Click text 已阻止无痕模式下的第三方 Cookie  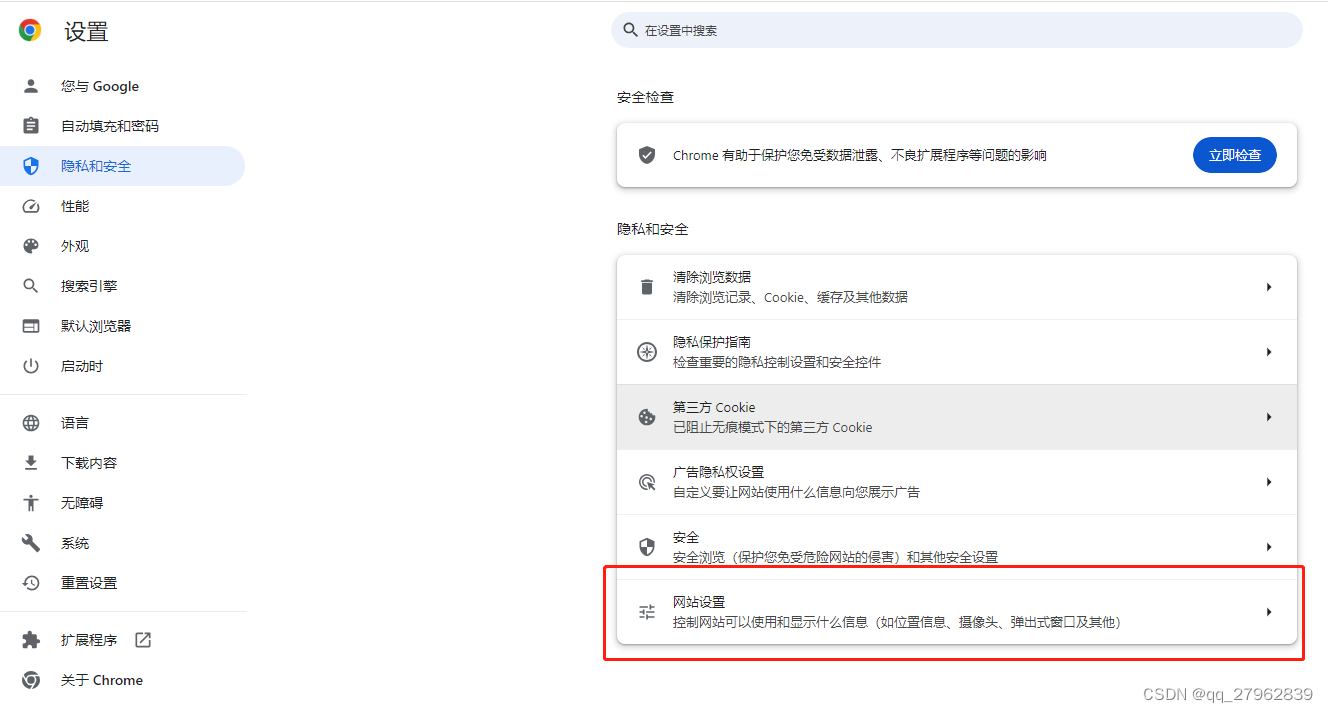click(773, 427)
